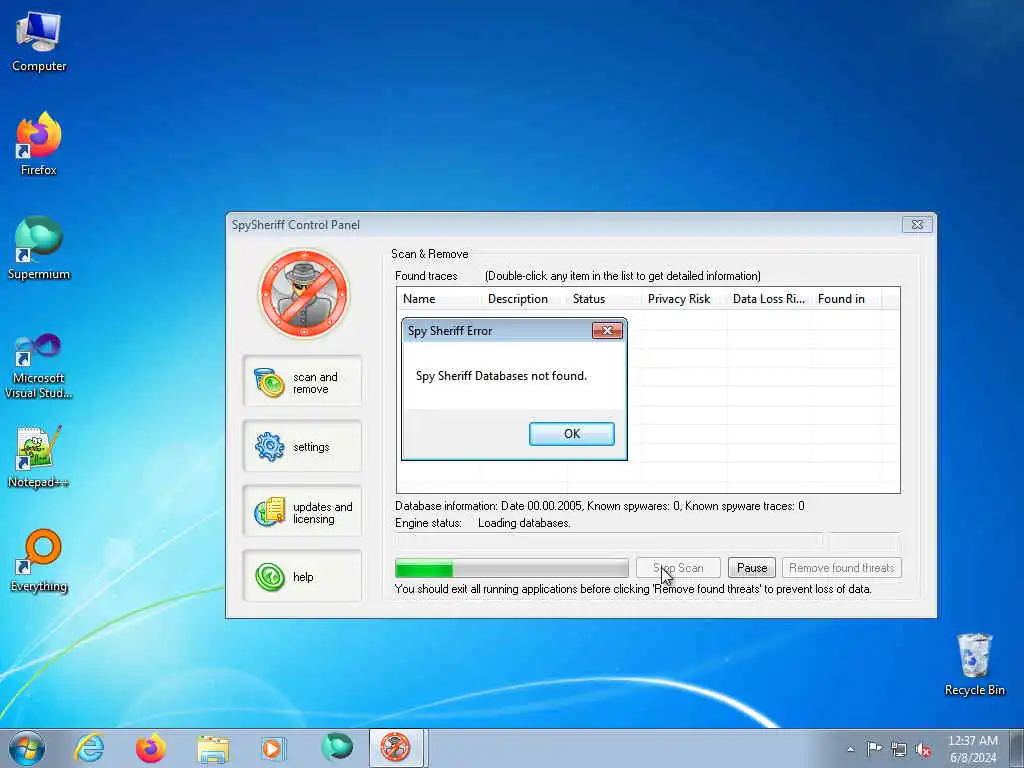Open updates and licensing section

[302, 511]
